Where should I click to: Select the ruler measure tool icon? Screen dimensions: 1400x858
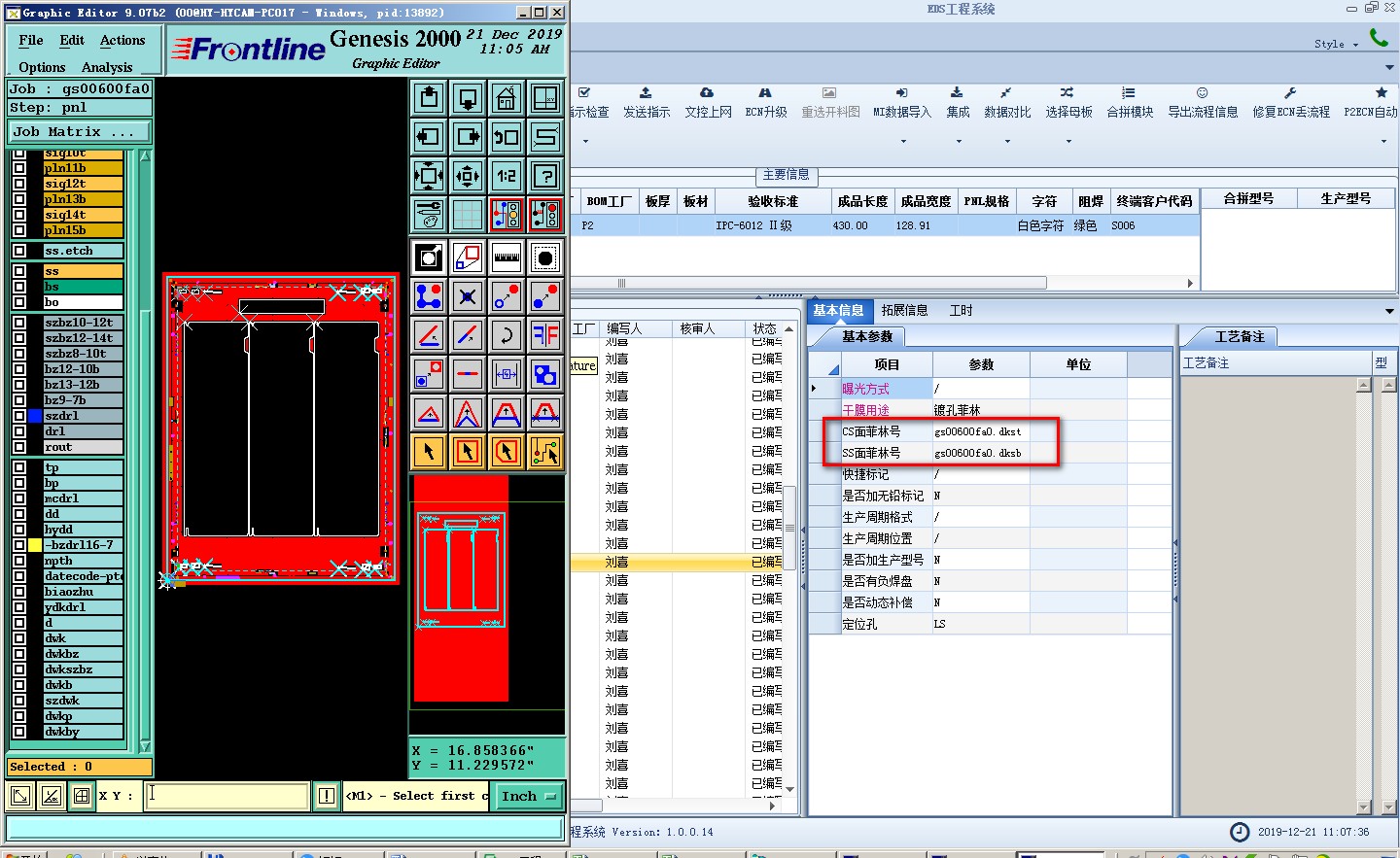(507, 257)
